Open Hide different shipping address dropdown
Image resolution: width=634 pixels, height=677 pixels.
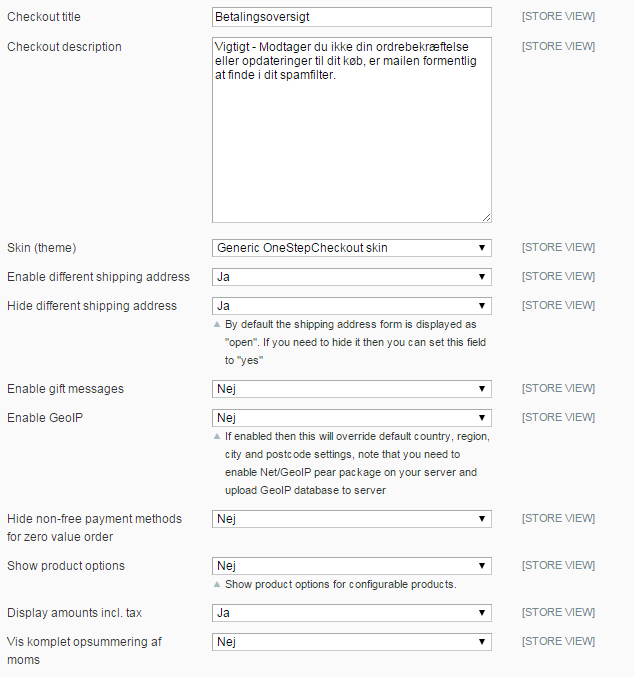pyautogui.click(x=351, y=306)
